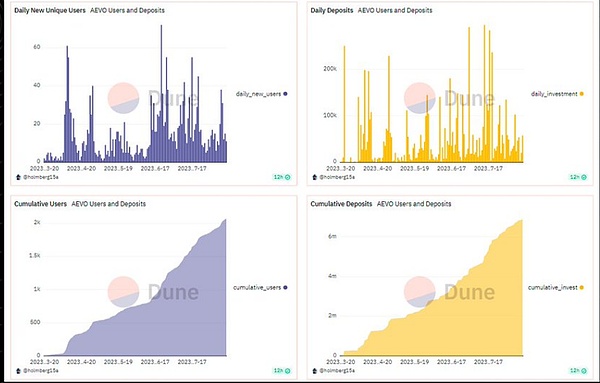Open the Daily Deposits chart title
The image size is (600, 383).
(332, 10)
